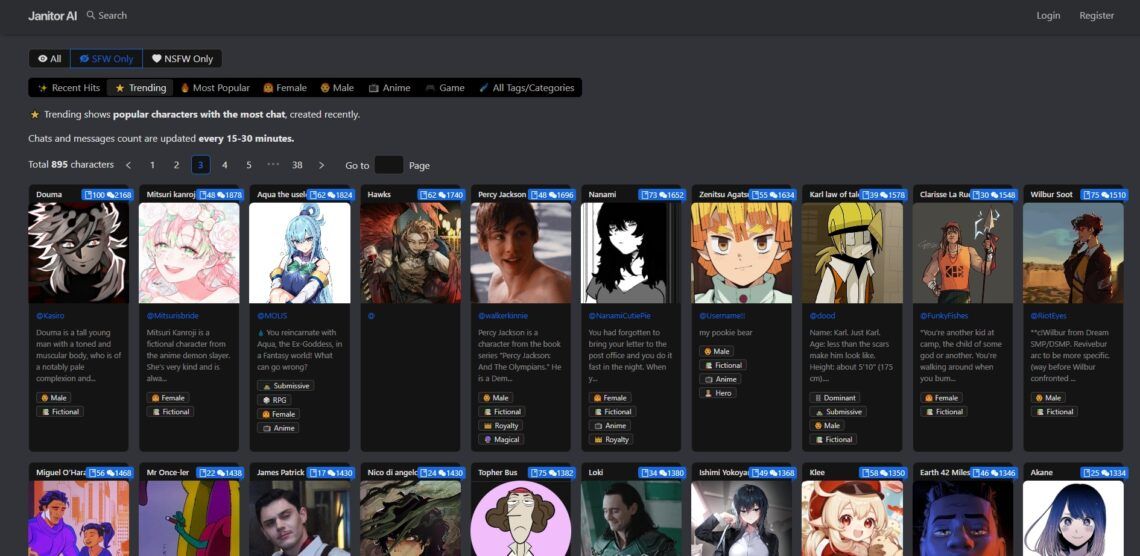Click the Login link
The height and width of the screenshot is (556, 1140).
pyautogui.click(x=1048, y=16)
